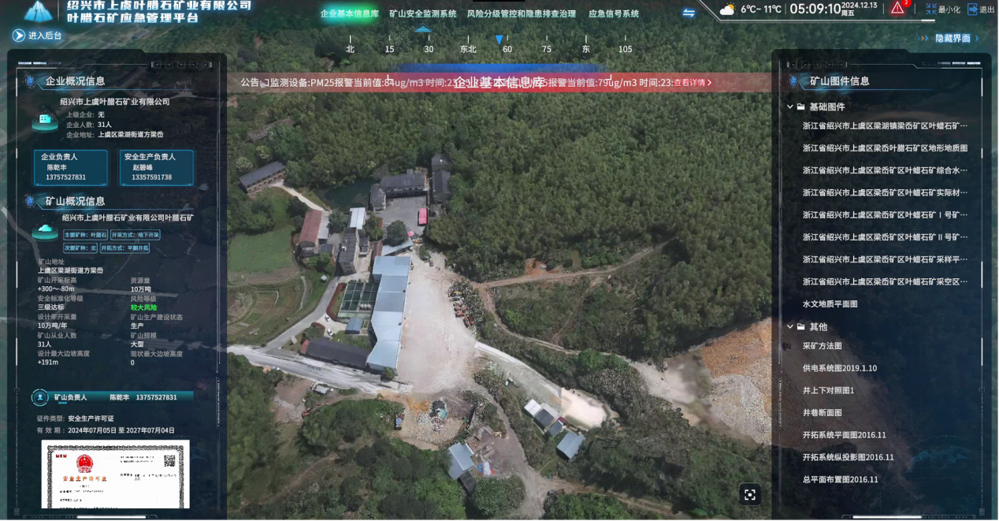The height and width of the screenshot is (521, 999).
Task: Click the platform mountain logo
Action: pos(38,12)
